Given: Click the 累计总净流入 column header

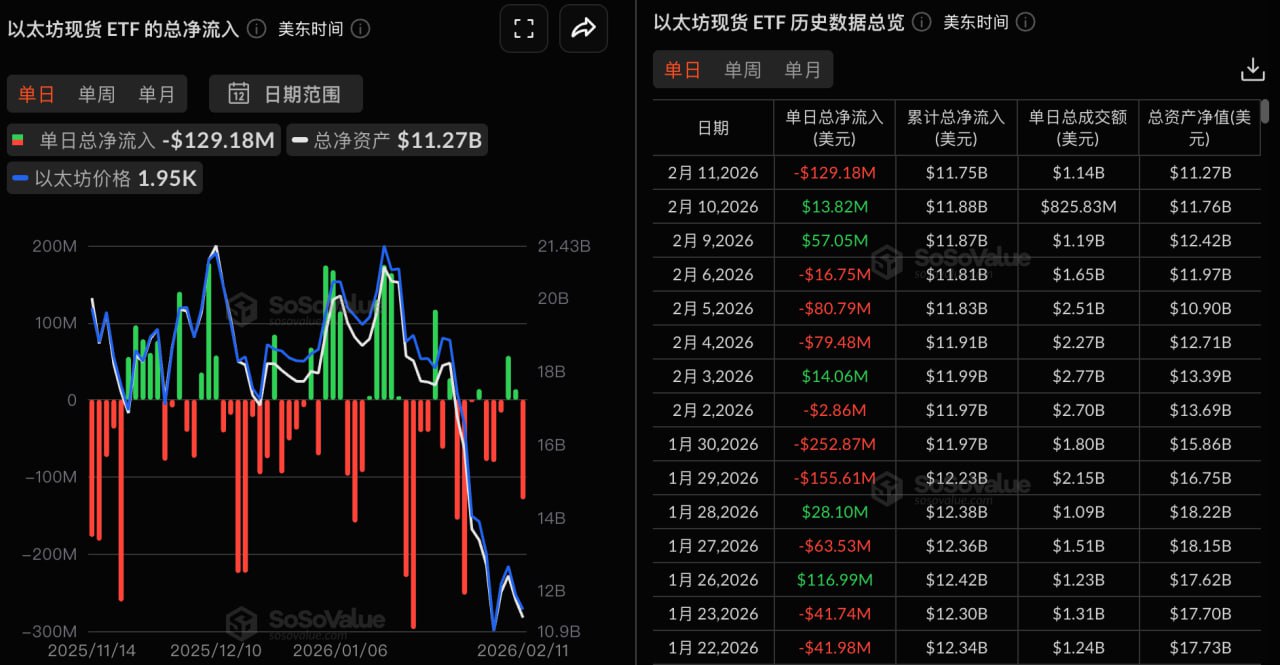Looking at the screenshot, I should (956, 128).
